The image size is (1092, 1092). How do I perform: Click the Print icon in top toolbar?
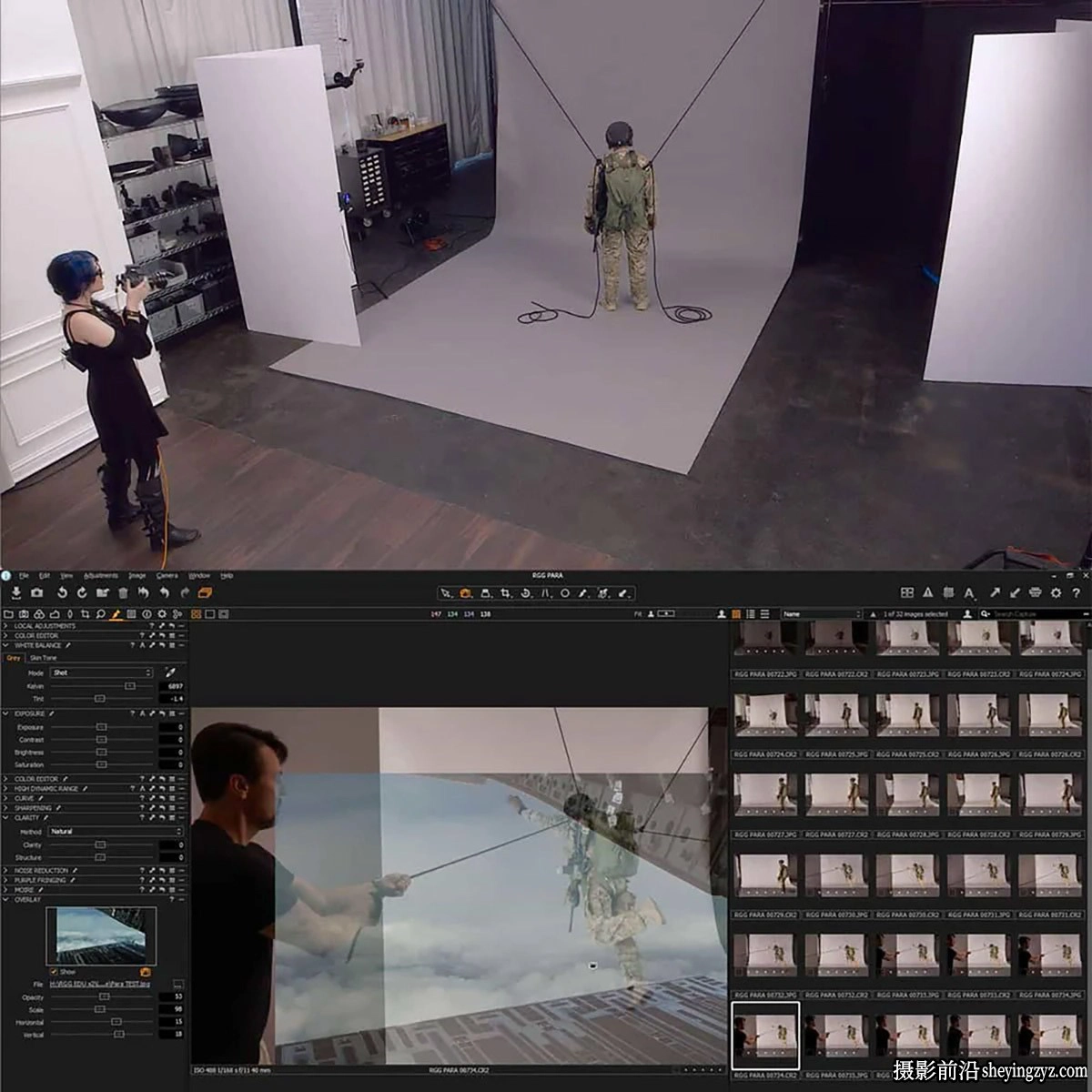pyautogui.click(x=1035, y=592)
